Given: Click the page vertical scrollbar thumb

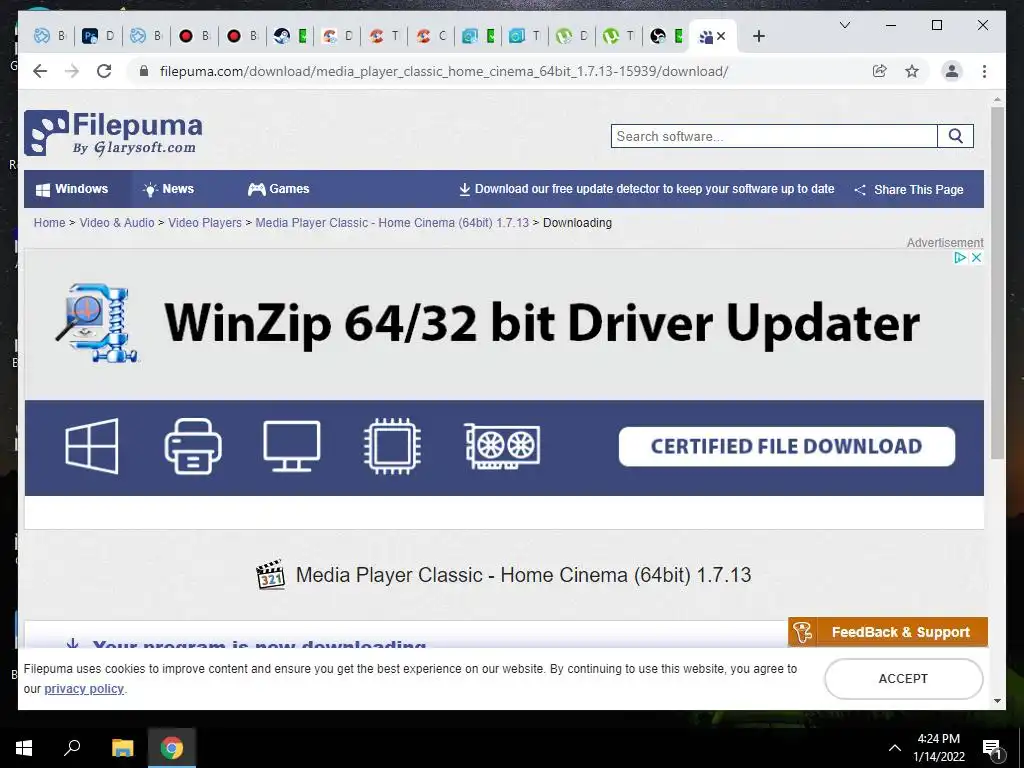Looking at the screenshot, I should click(997, 282).
